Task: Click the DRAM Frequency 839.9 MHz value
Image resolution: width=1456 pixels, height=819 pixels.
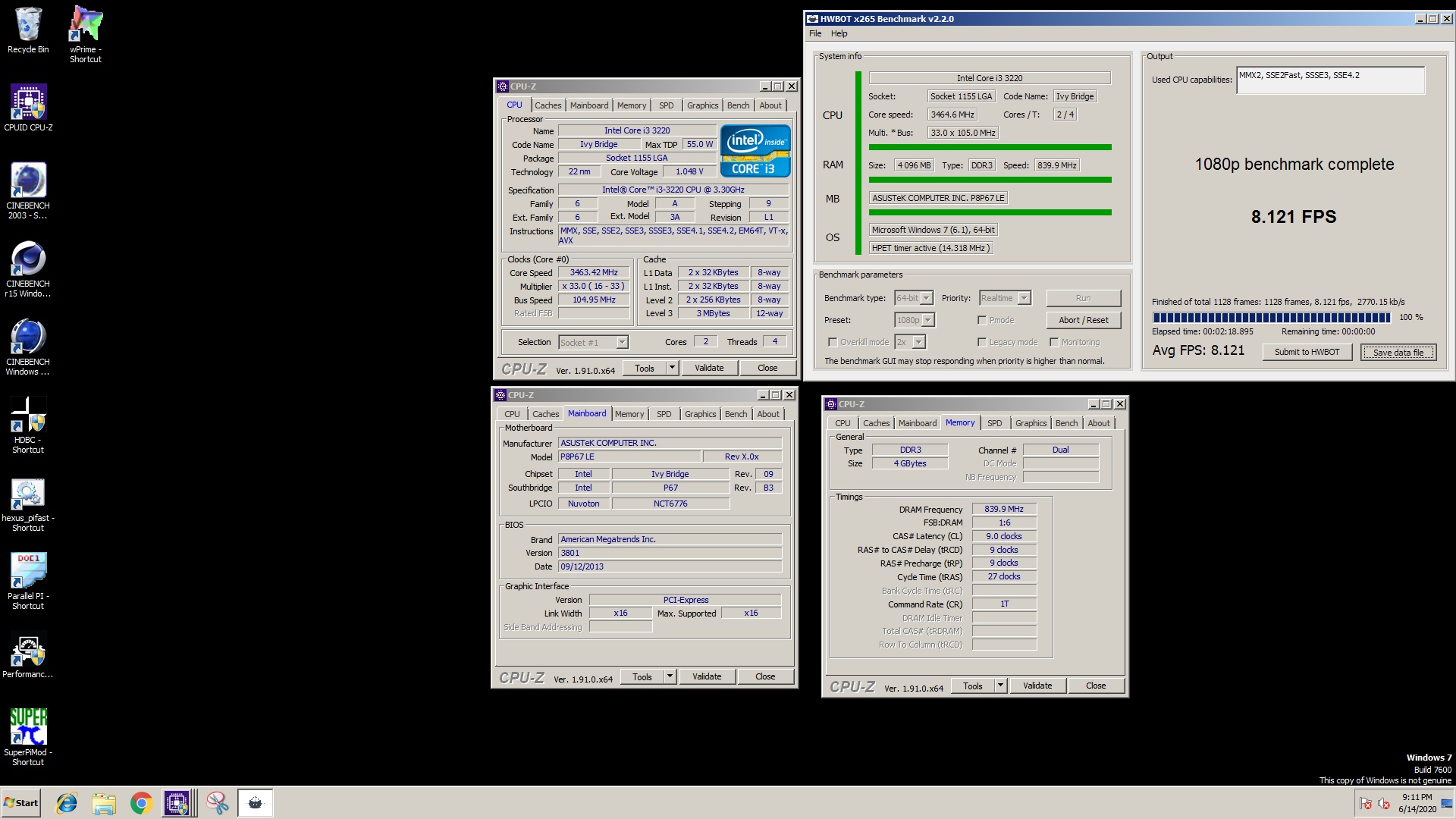Action: coord(1003,509)
